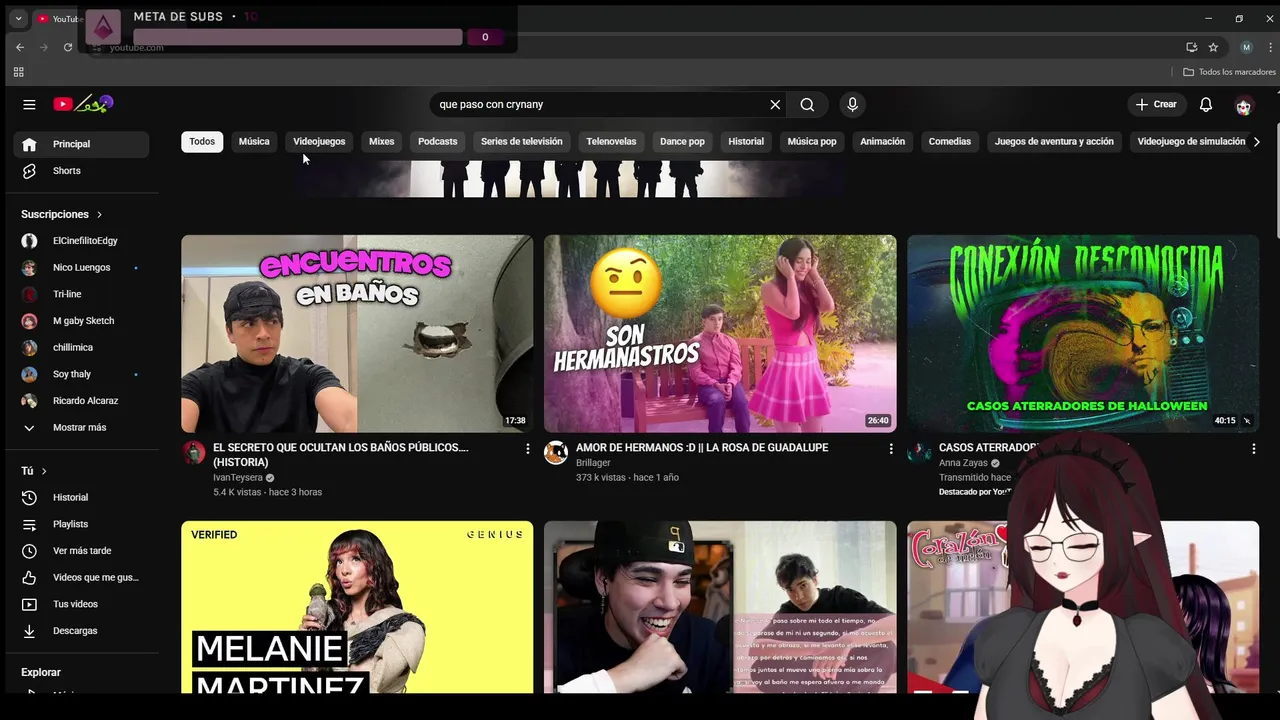Screen dimensions: 1280x720
Task: Select Series de televisión chip
Action: pyautogui.click(x=522, y=142)
